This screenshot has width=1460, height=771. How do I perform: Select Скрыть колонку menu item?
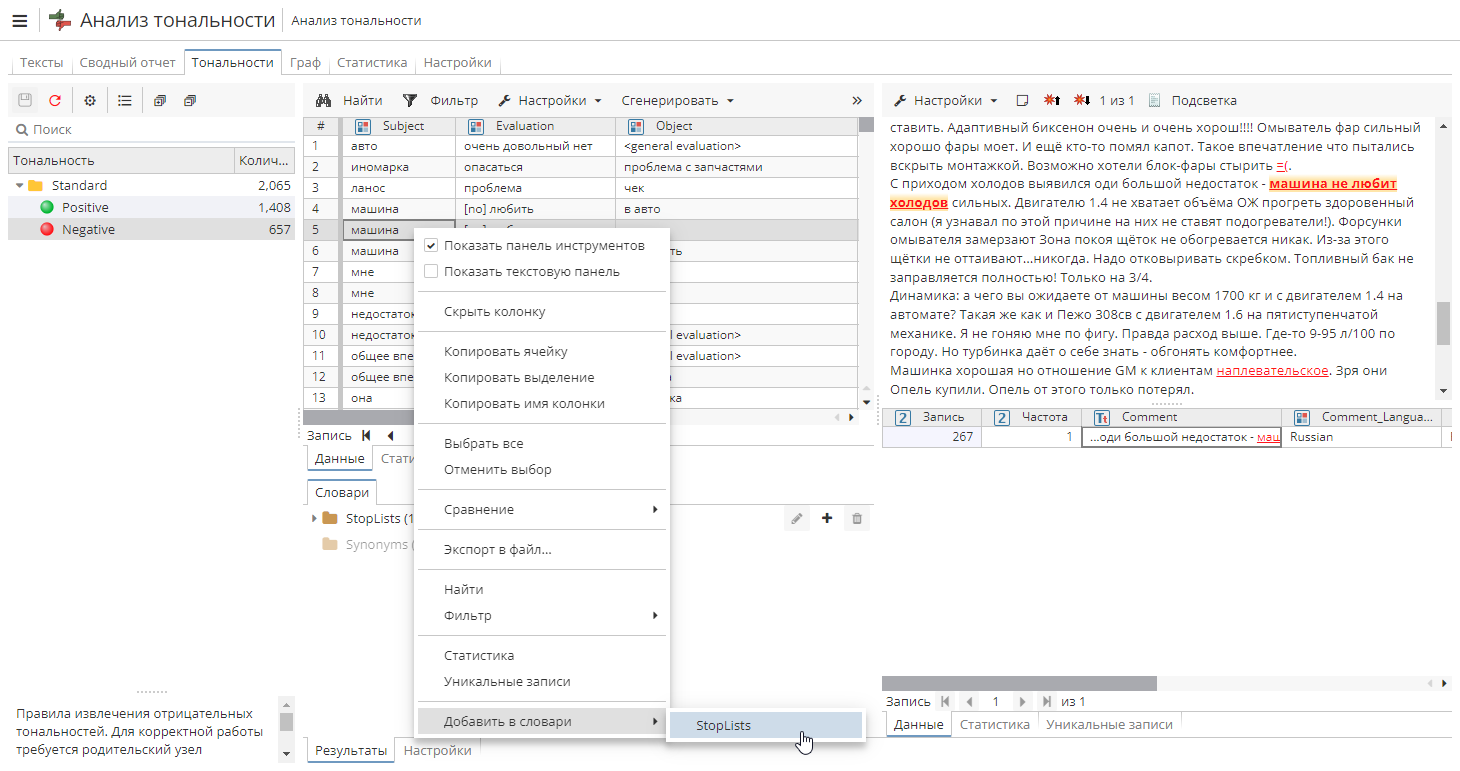click(541, 311)
